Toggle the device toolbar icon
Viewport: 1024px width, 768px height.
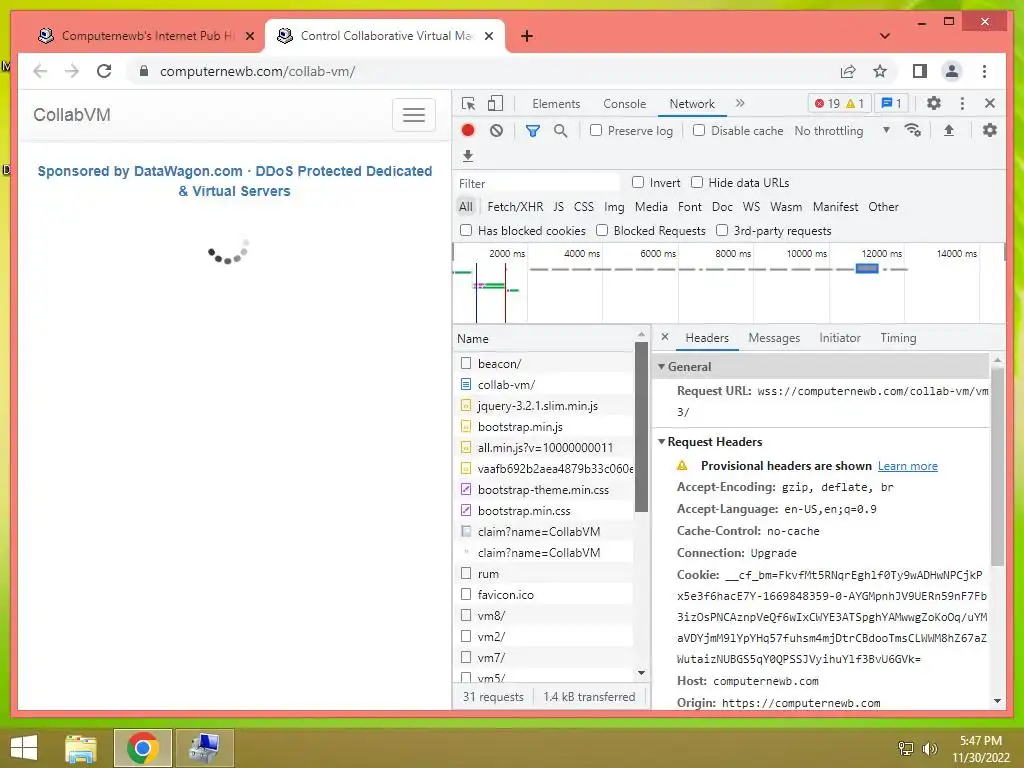(496, 103)
